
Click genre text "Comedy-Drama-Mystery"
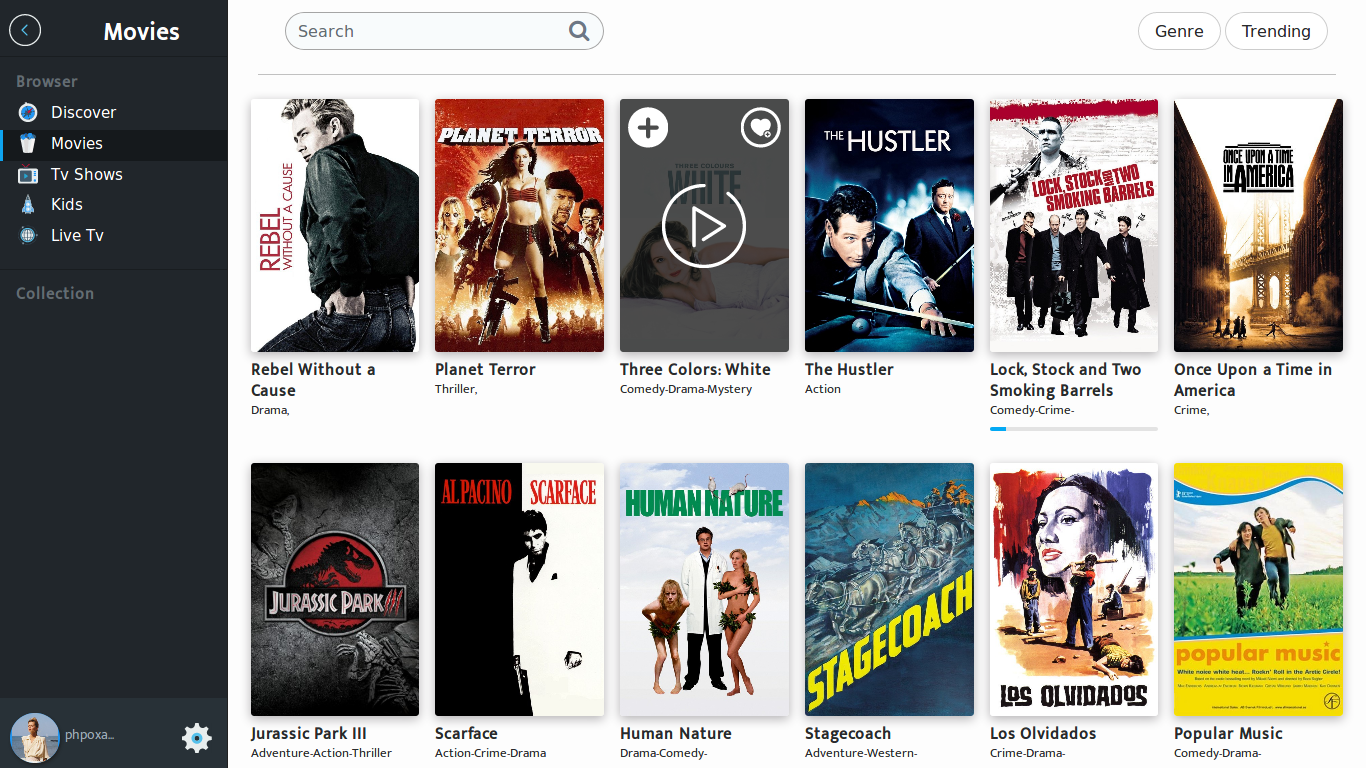tap(686, 389)
